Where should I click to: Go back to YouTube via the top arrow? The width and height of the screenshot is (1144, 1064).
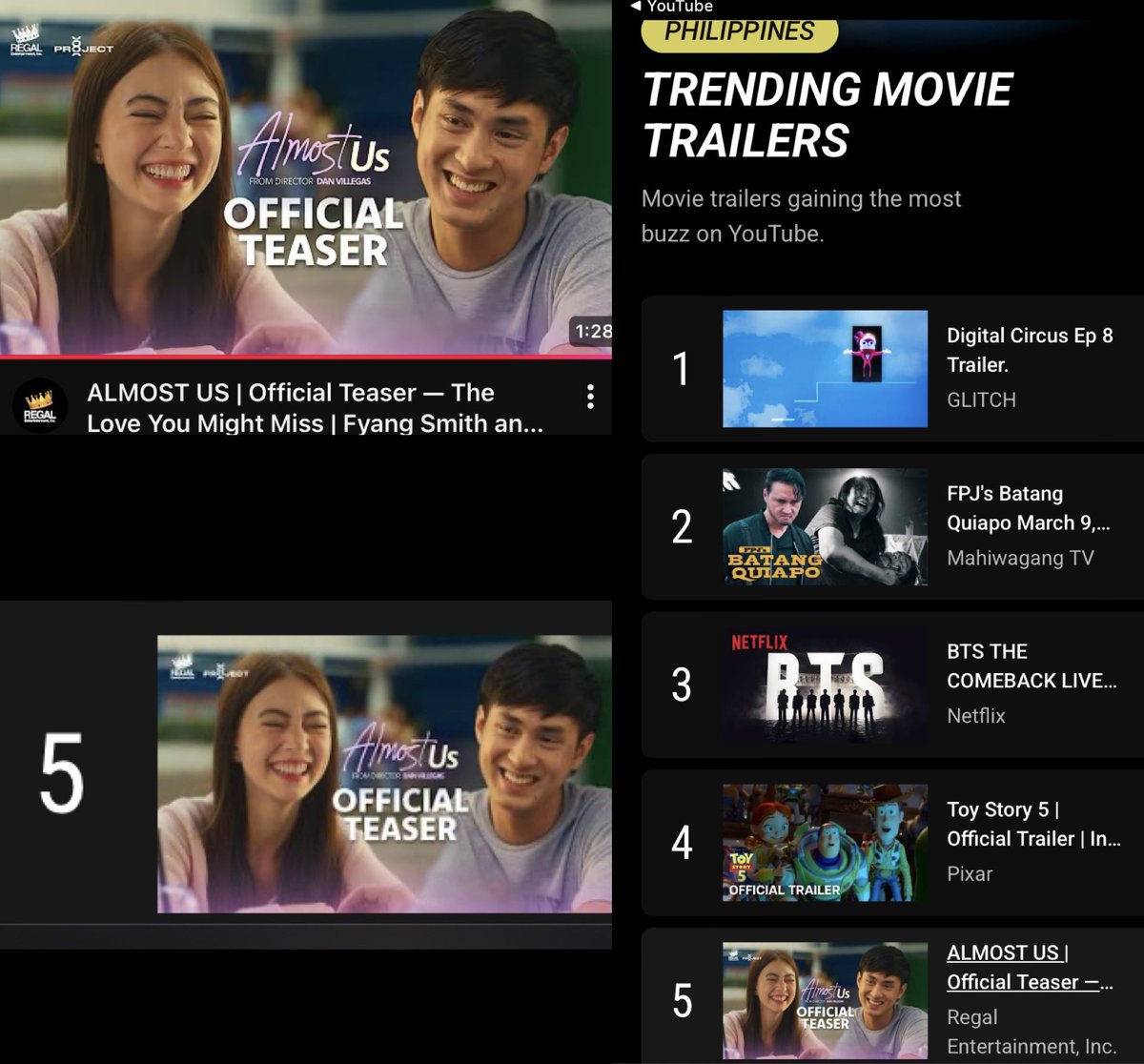click(x=672, y=7)
